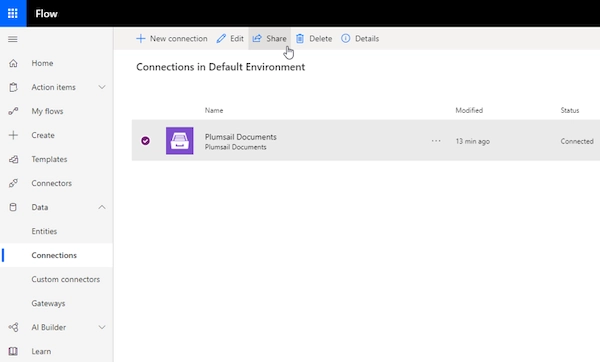Expand the Action items chevron
The image size is (600, 362).
click(x=102, y=87)
